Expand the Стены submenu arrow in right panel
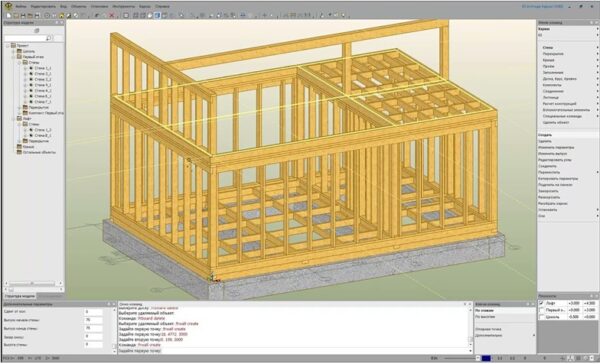Screen dimensions: 600x364 [597, 47]
